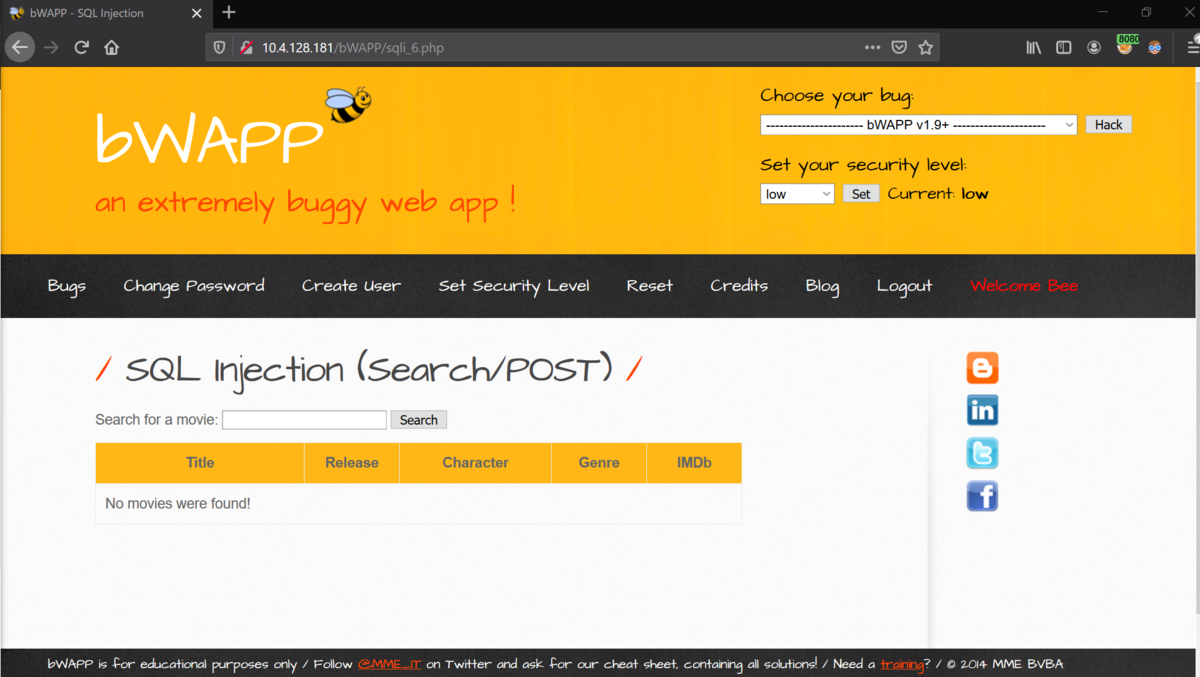Log out via the Logout menu item
The height and width of the screenshot is (677, 1200).
point(904,286)
